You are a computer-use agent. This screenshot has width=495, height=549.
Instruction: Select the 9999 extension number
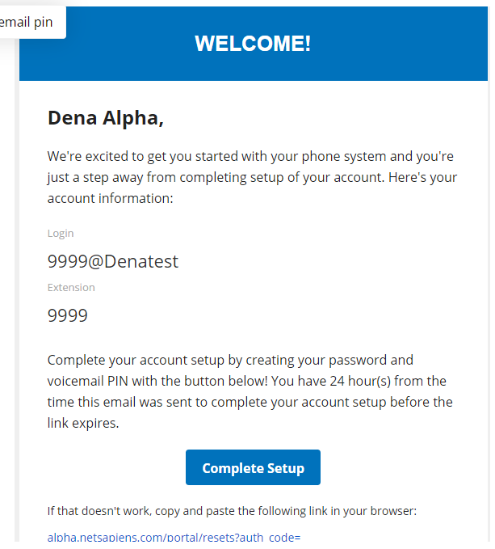[67, 315]
